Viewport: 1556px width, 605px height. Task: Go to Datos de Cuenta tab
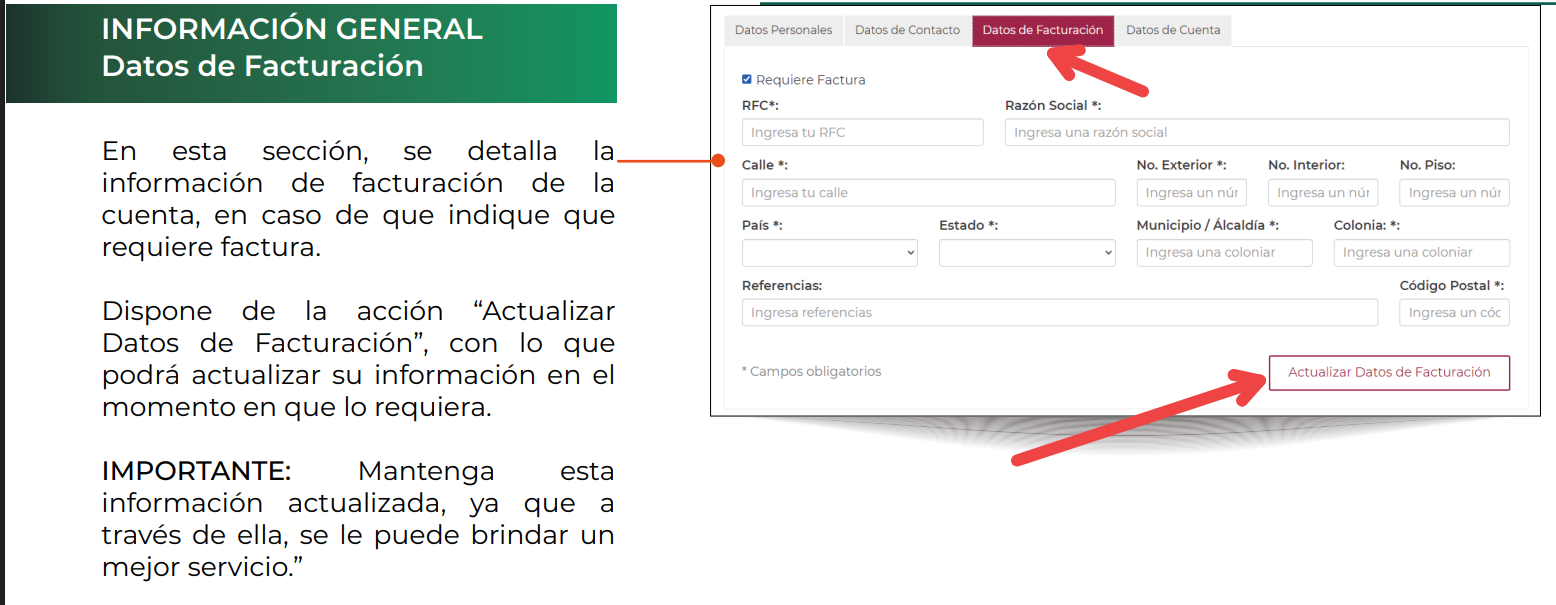(x=1173, y=30)
